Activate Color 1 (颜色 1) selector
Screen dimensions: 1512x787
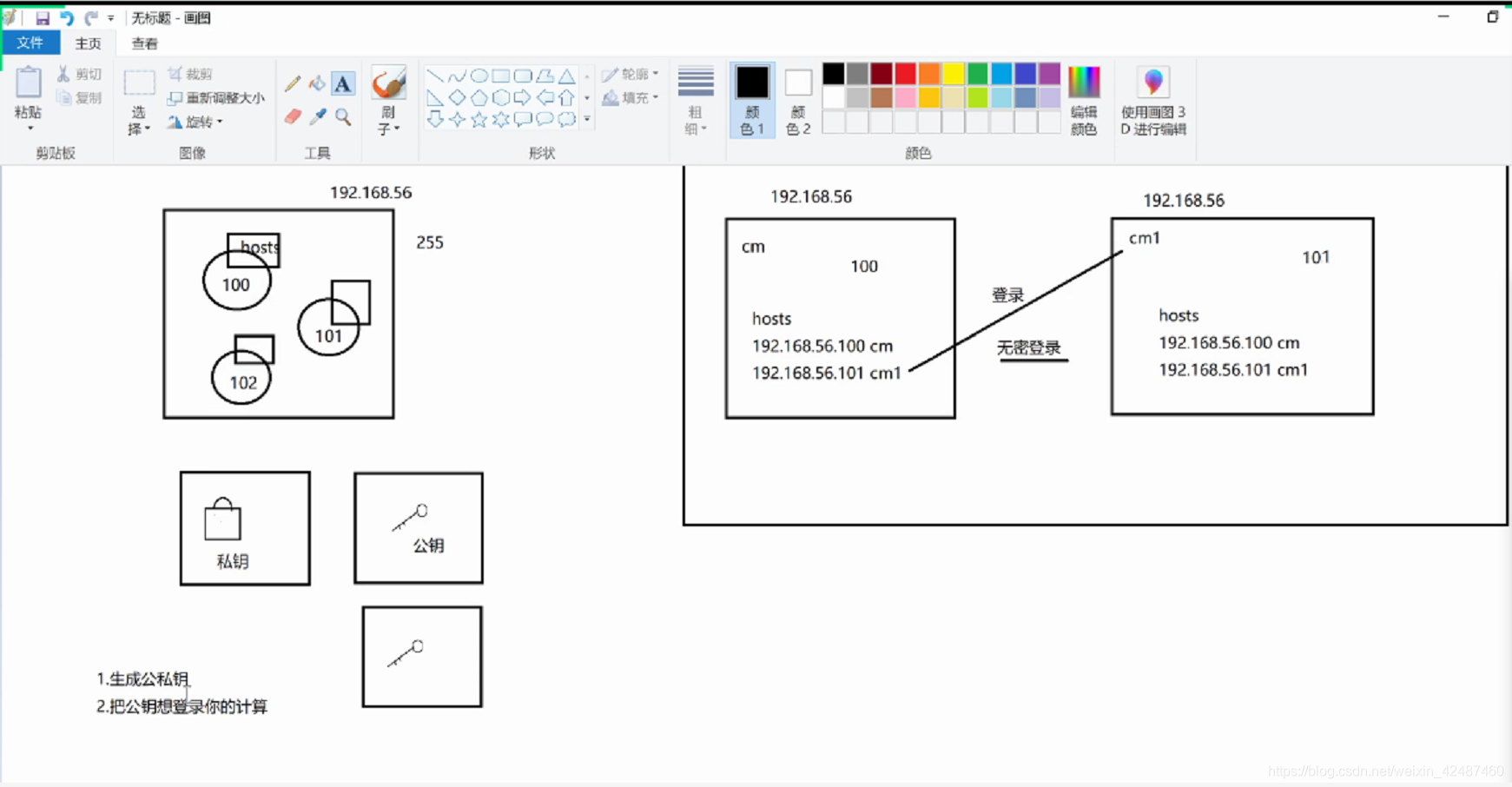(x=752, y=101)
